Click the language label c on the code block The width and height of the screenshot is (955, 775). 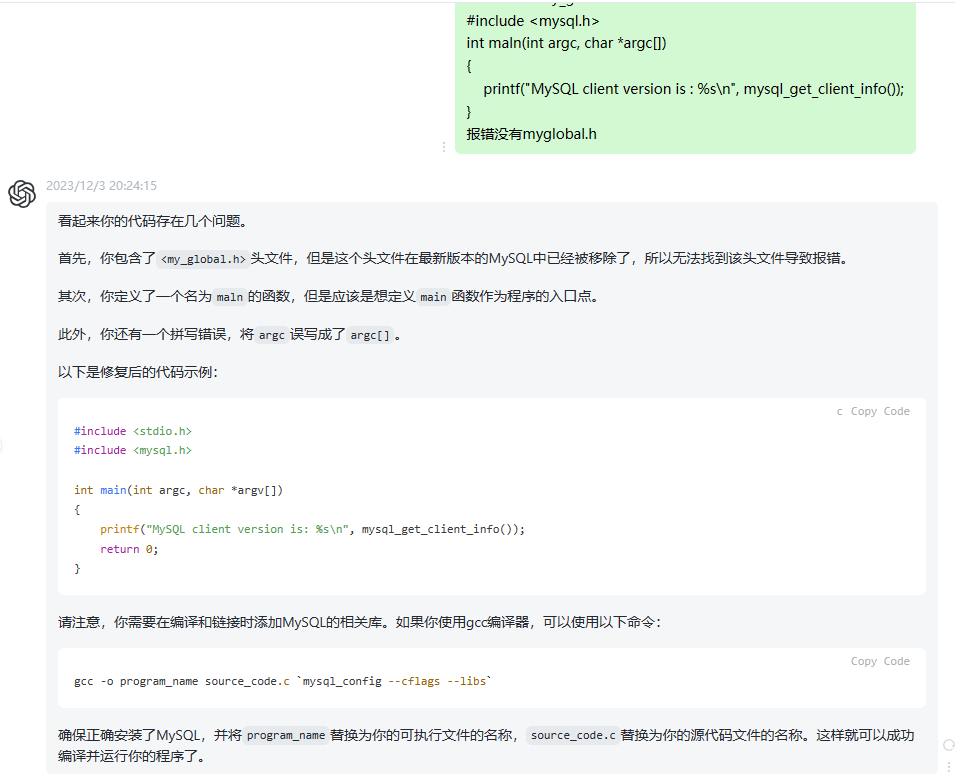click(x=839, y=412)
